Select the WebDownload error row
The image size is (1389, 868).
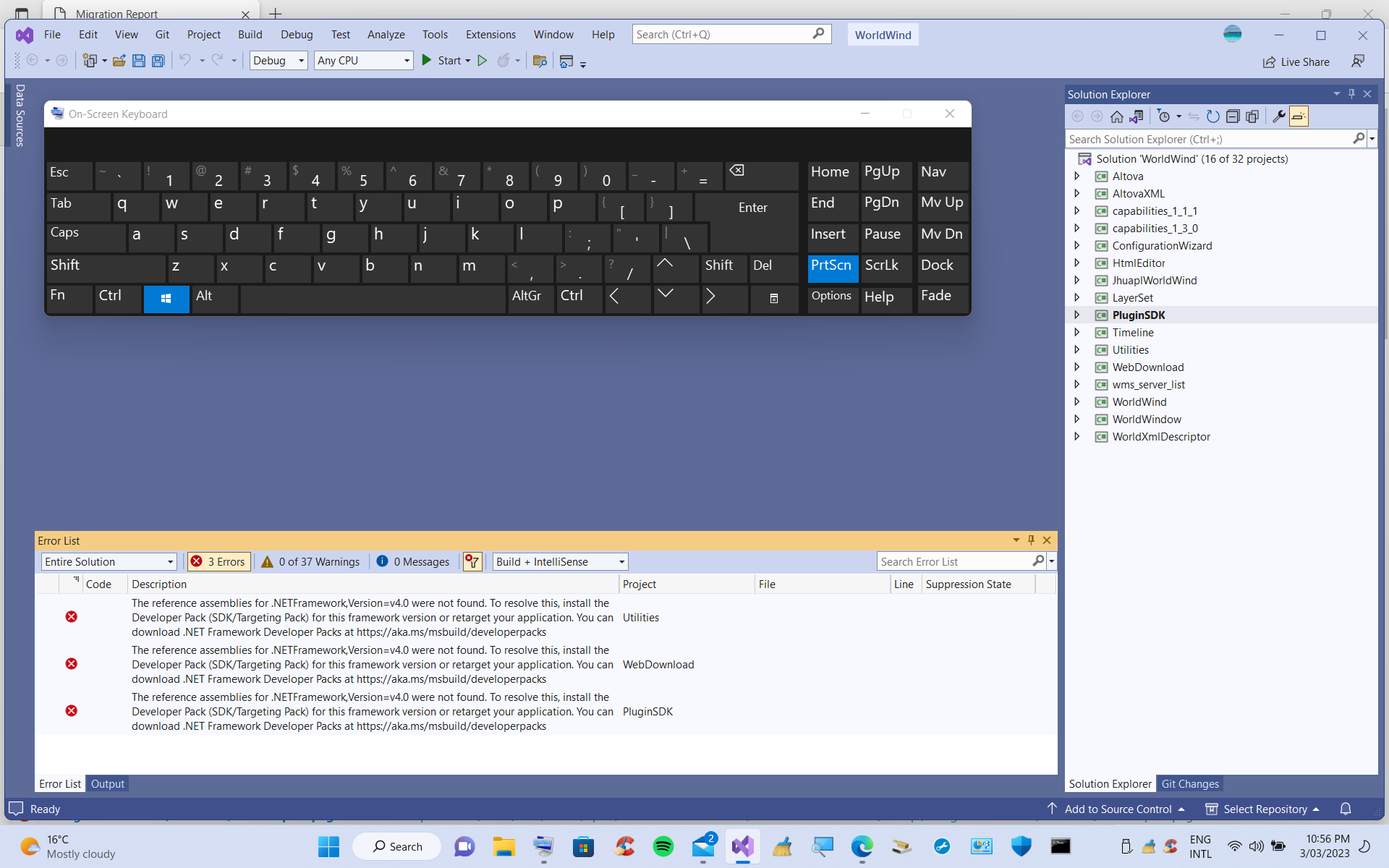[546, 664]
